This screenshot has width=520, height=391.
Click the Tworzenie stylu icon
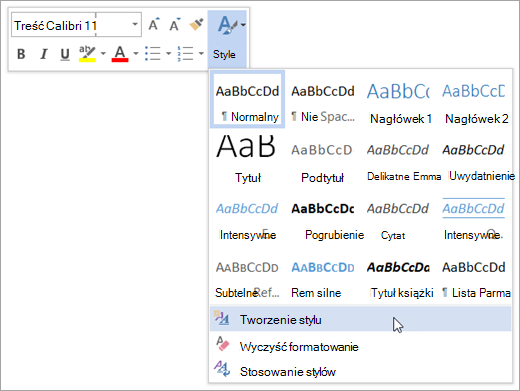pos(222,318)
